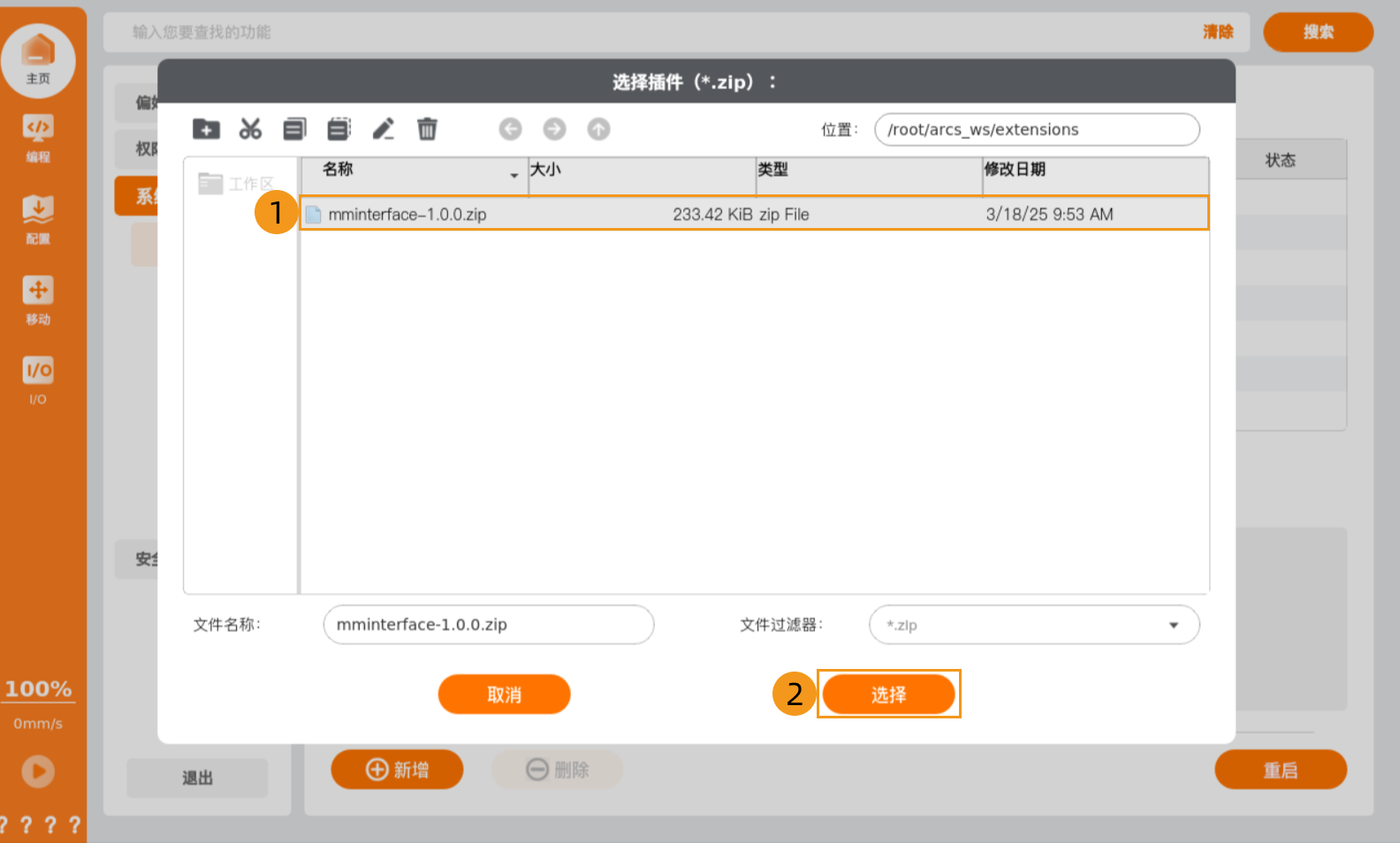Select the 工作区 folder in sidebar

point(237,184)
